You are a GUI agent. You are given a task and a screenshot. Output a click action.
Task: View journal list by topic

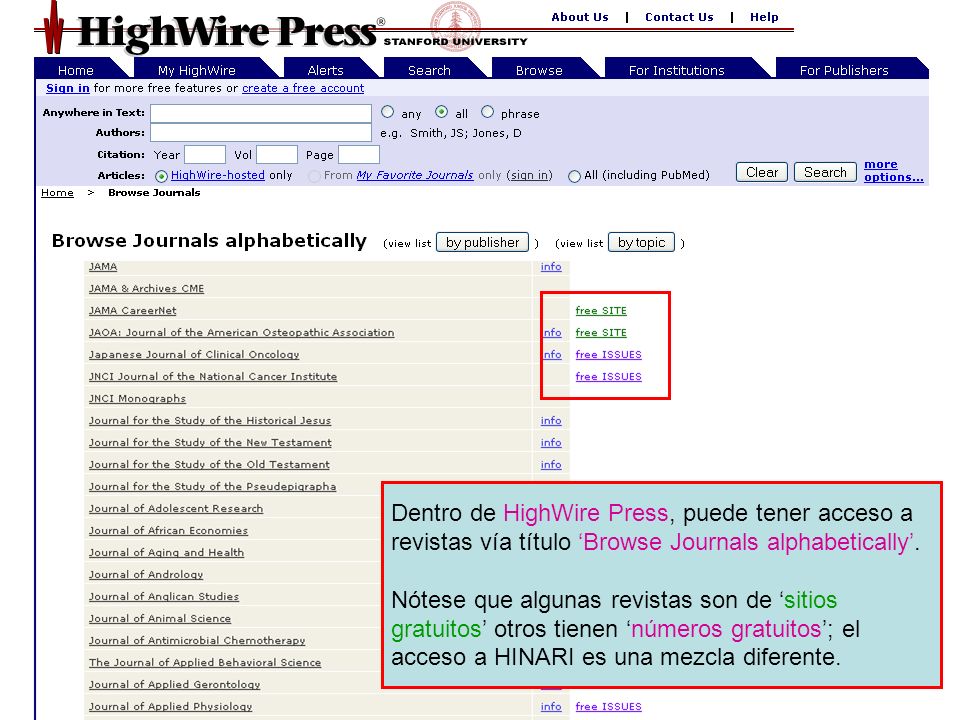[x=642, y=242]
